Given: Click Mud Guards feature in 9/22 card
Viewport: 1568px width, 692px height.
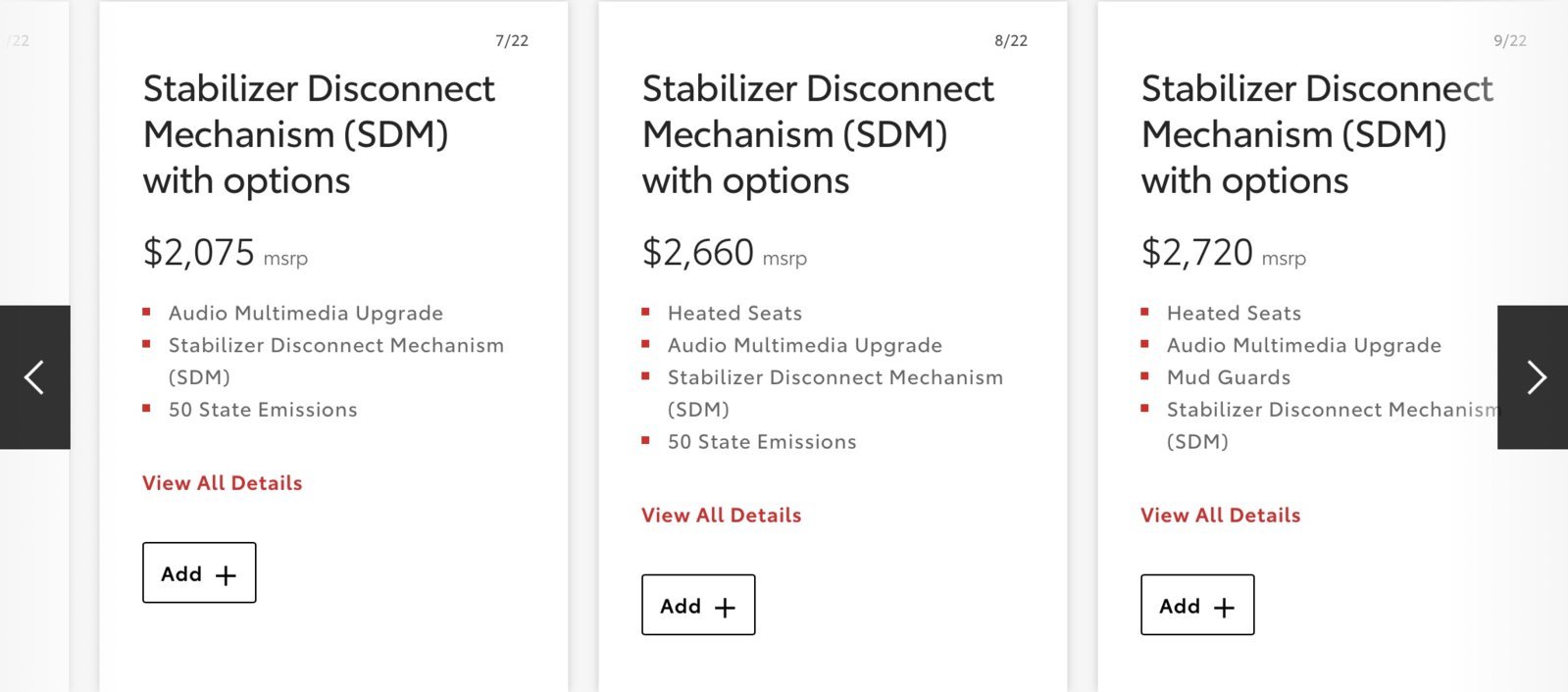Looking at the screenshot, I should (x=1229, y=377).
